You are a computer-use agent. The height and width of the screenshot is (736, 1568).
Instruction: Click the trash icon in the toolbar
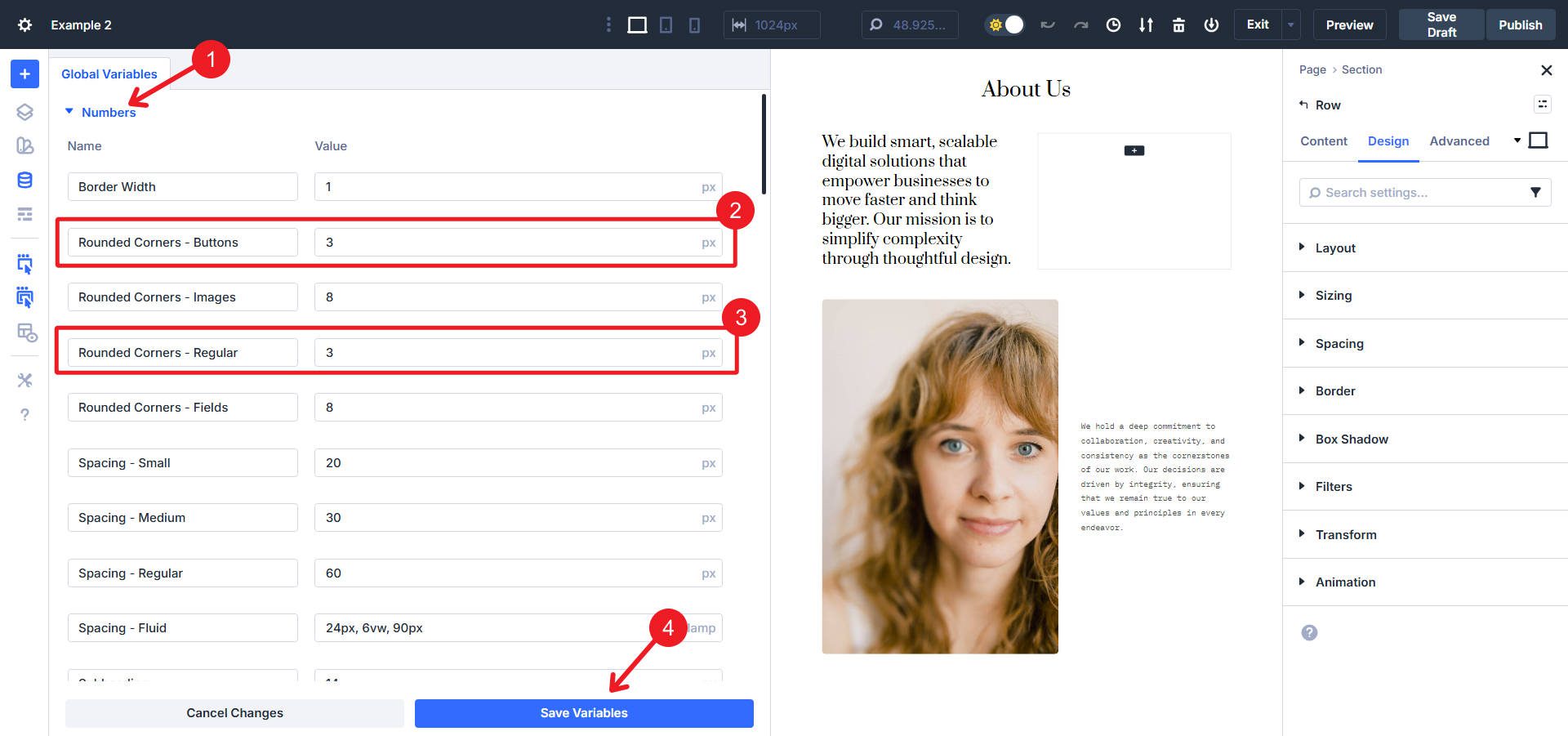(x=1178, y=25)
